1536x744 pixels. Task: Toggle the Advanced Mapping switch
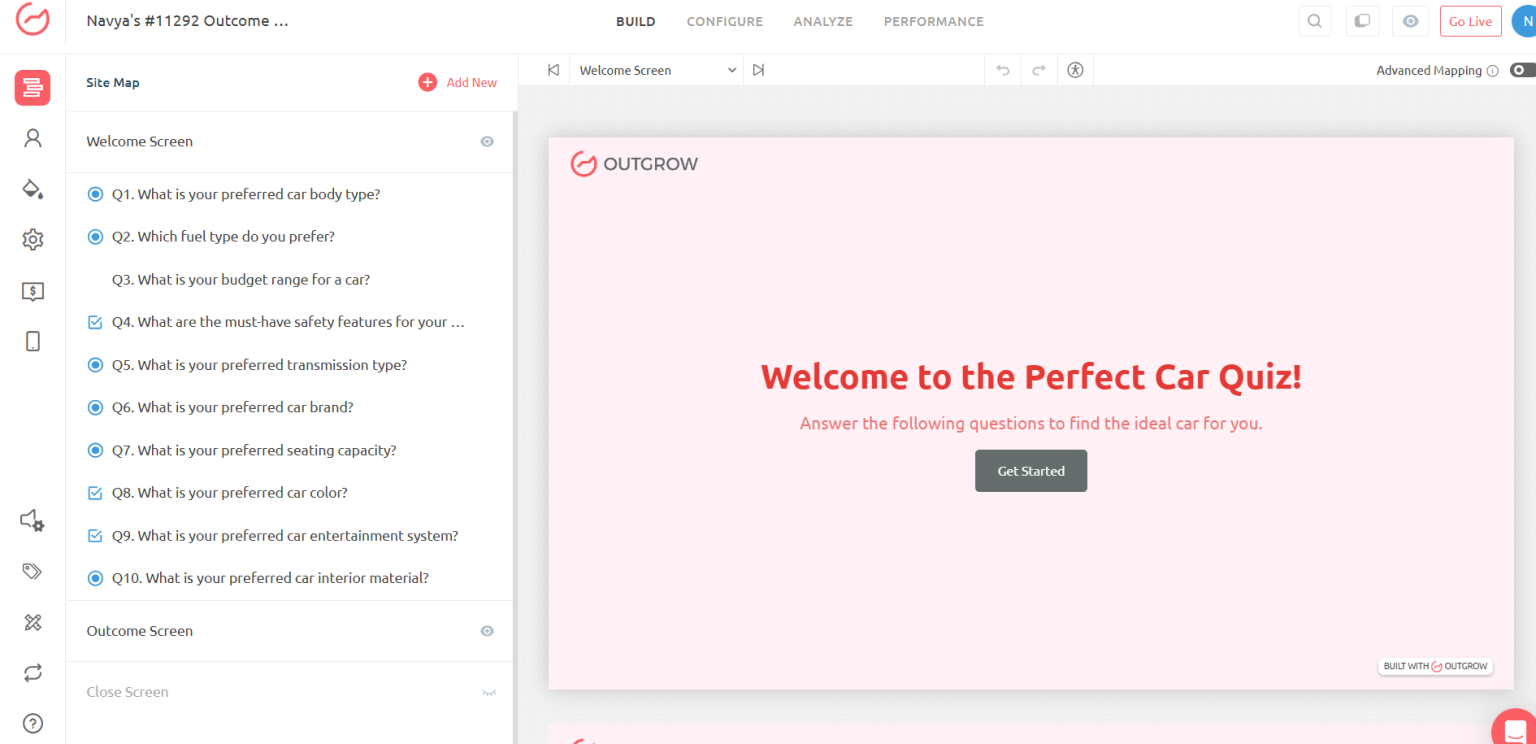(x=1522, y=70)
